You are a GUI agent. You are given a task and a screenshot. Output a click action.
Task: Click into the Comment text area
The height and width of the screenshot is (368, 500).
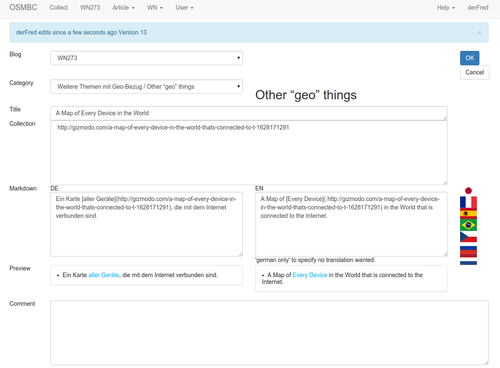click(269, 333)
